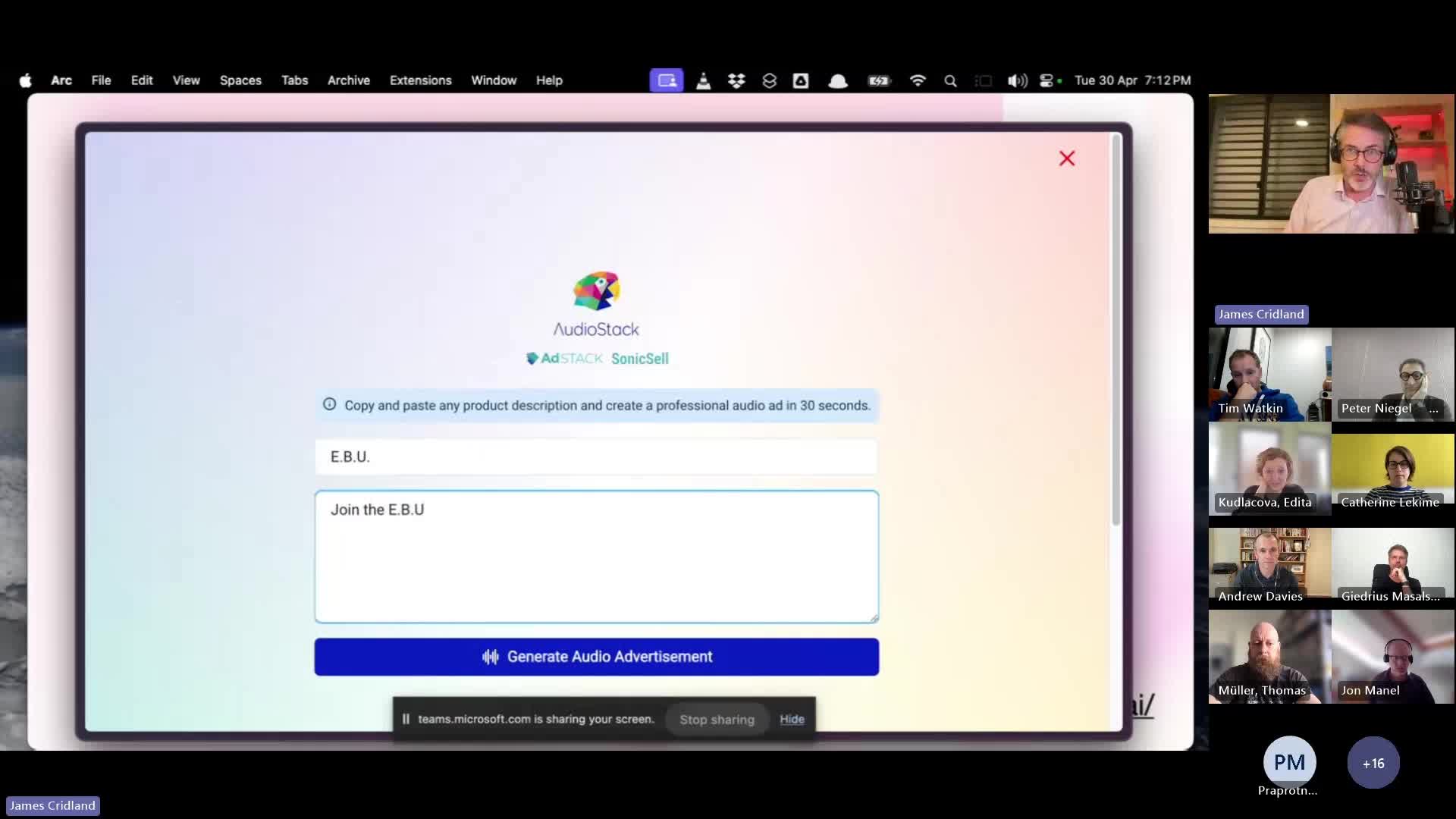Screen dimensions: 1456x819
Task: Open the sound volume menu icon
Action: (x=1017, y=80)
